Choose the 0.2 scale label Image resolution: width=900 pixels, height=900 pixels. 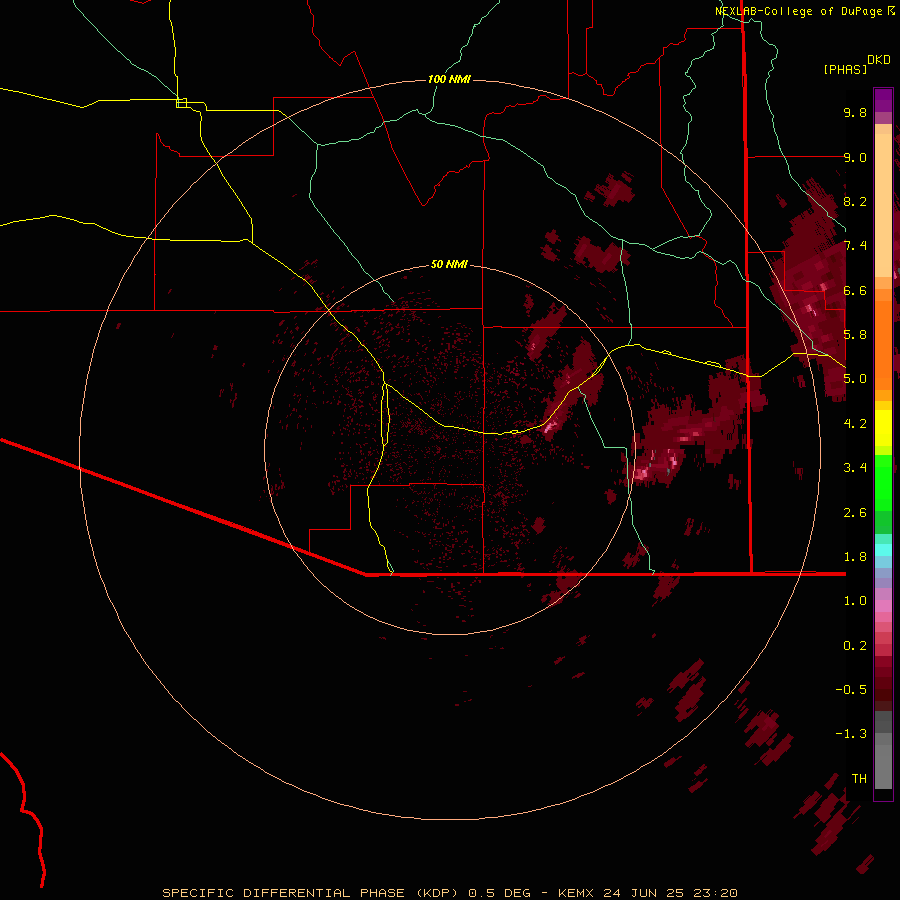[855, 646]
